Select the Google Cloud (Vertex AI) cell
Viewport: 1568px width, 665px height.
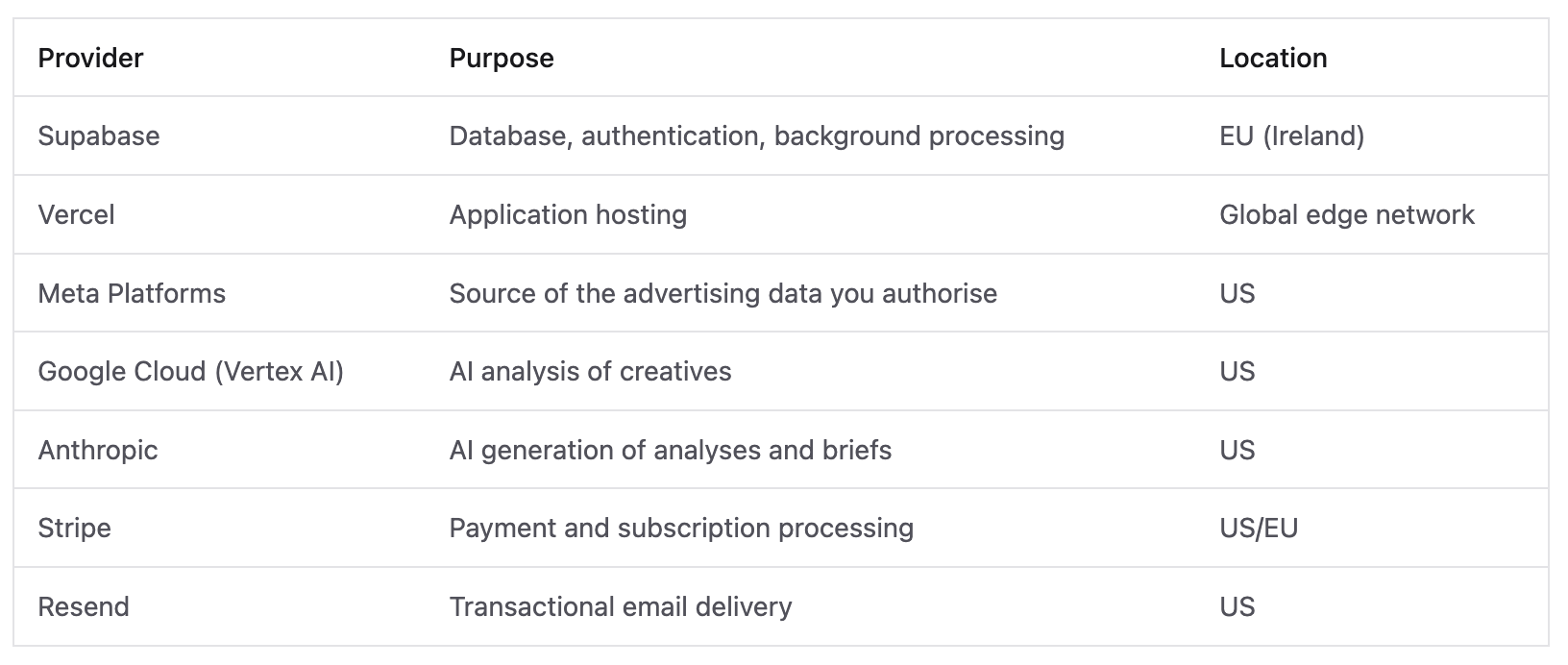tap(191, 371)
